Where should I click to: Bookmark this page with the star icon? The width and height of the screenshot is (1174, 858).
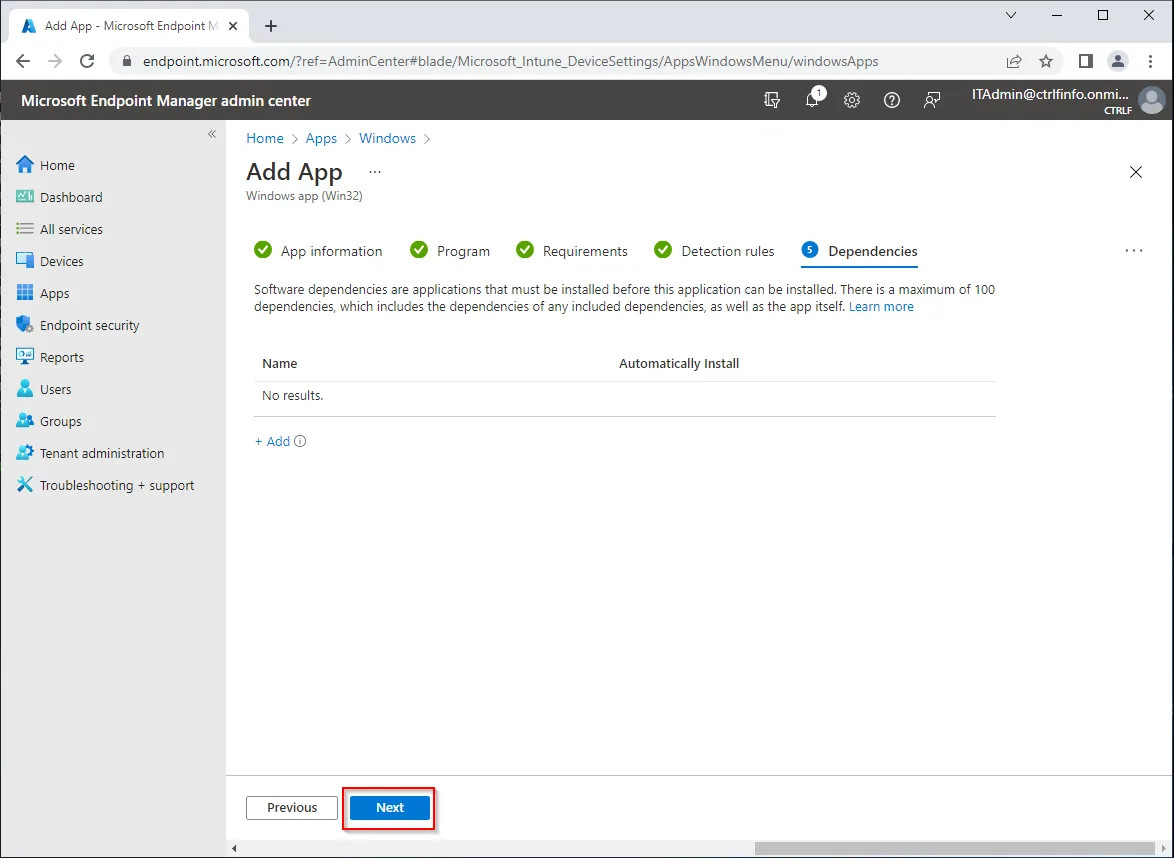[x=1046, y=61]
